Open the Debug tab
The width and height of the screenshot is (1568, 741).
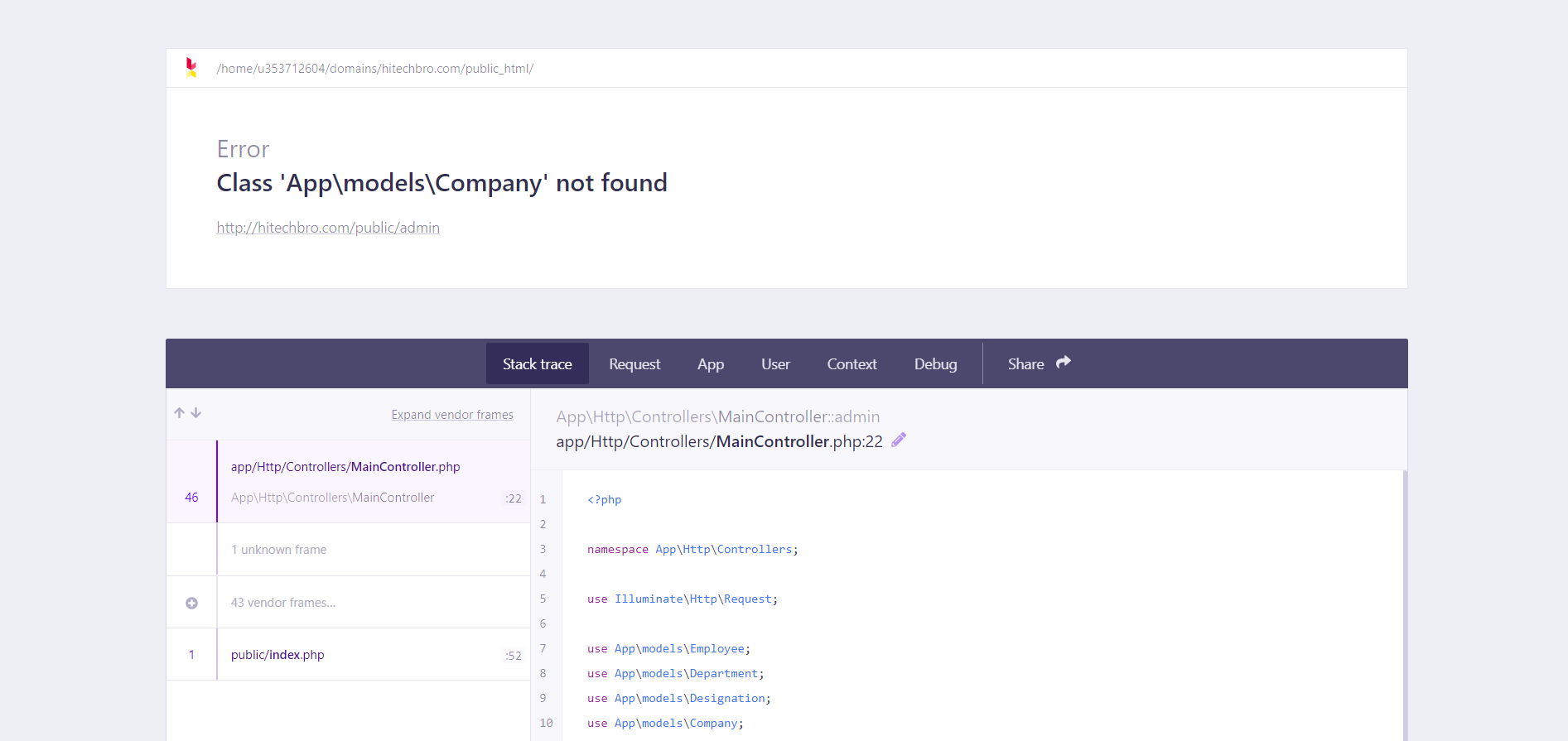pos(935,364)
